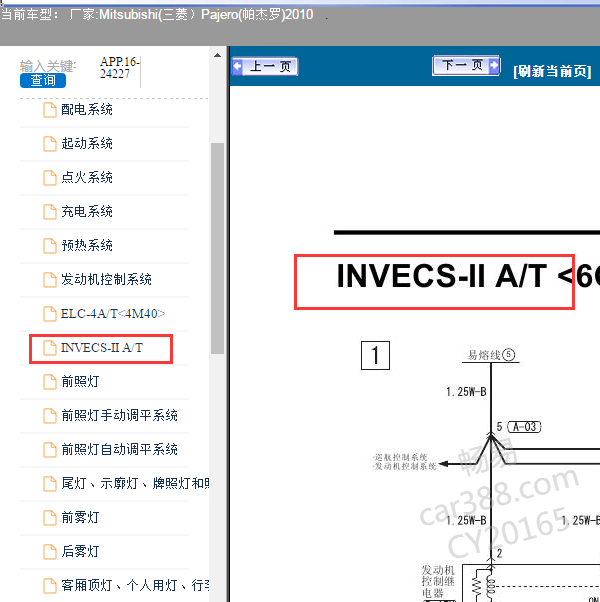Go to next page with 下一页
The height and width of the screenshot is (602, 600).
coord(466,65)
